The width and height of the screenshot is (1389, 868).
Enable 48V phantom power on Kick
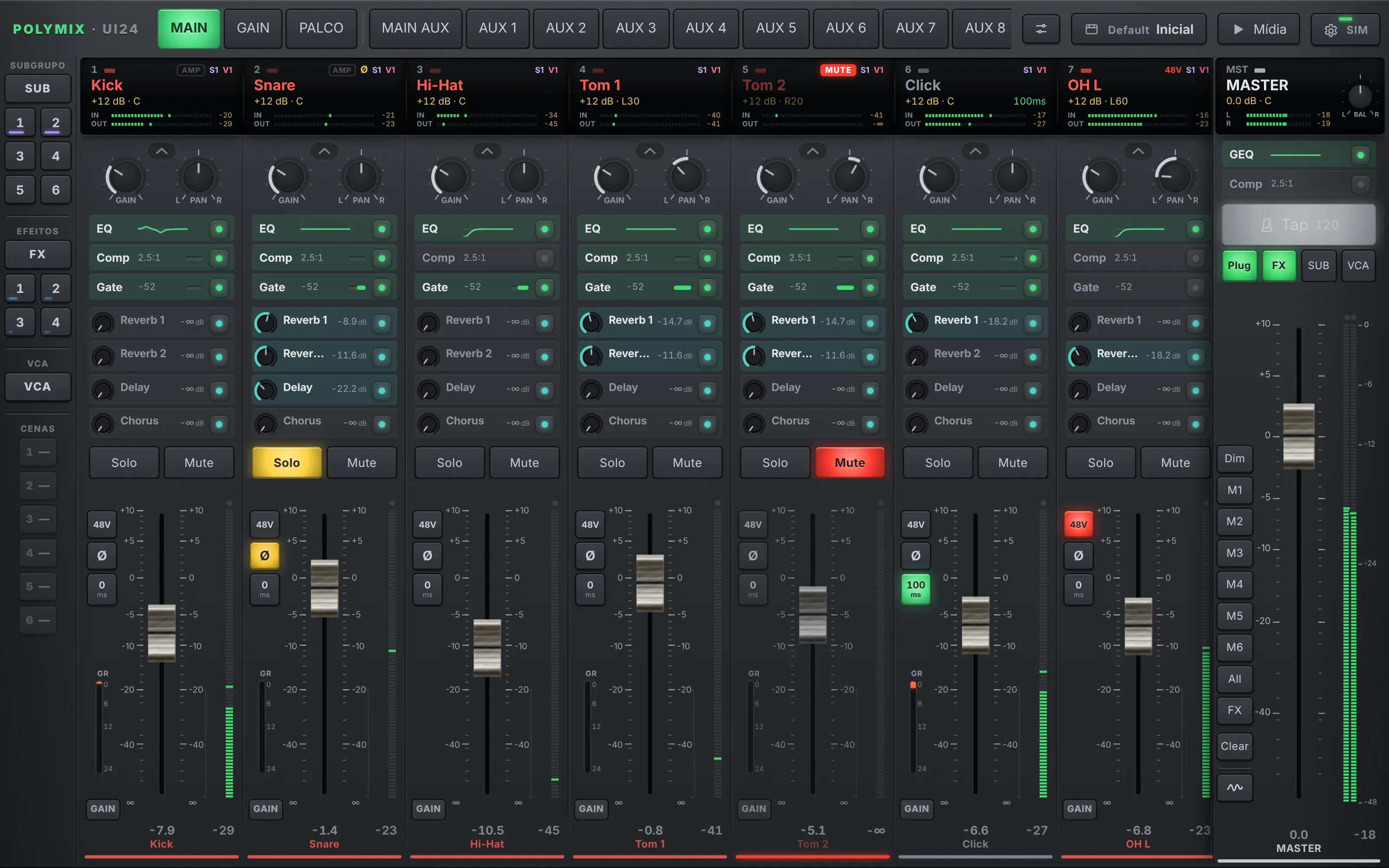(x=102, y=524)
